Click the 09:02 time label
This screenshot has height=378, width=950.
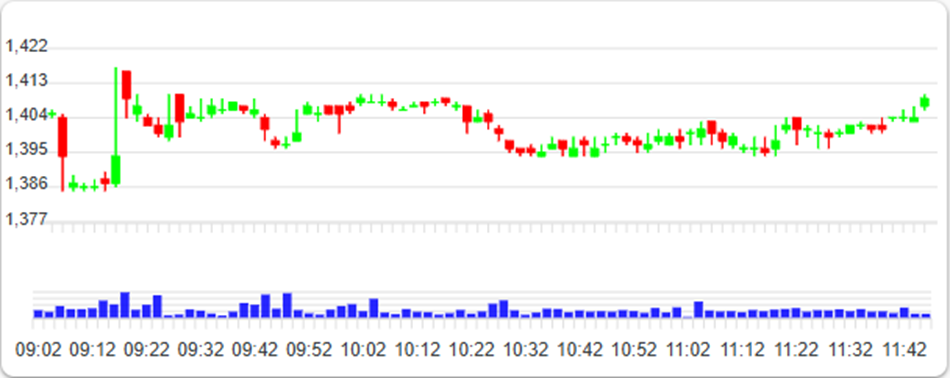click(39, 350)
